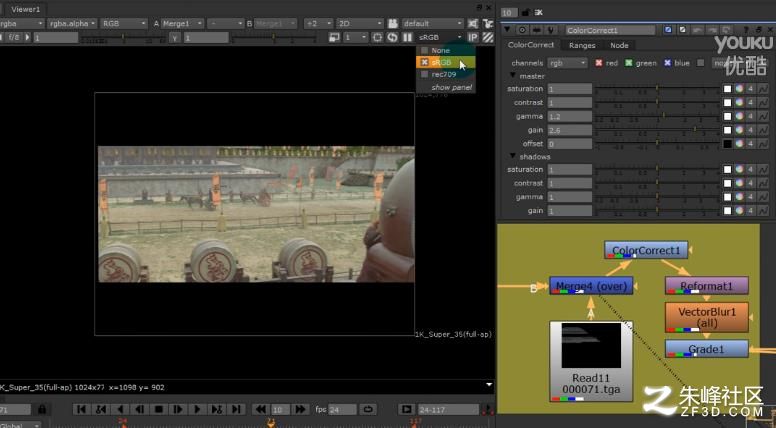Open the 2D view mode dropdown
The image size is (776, 428).
point(360,23)
